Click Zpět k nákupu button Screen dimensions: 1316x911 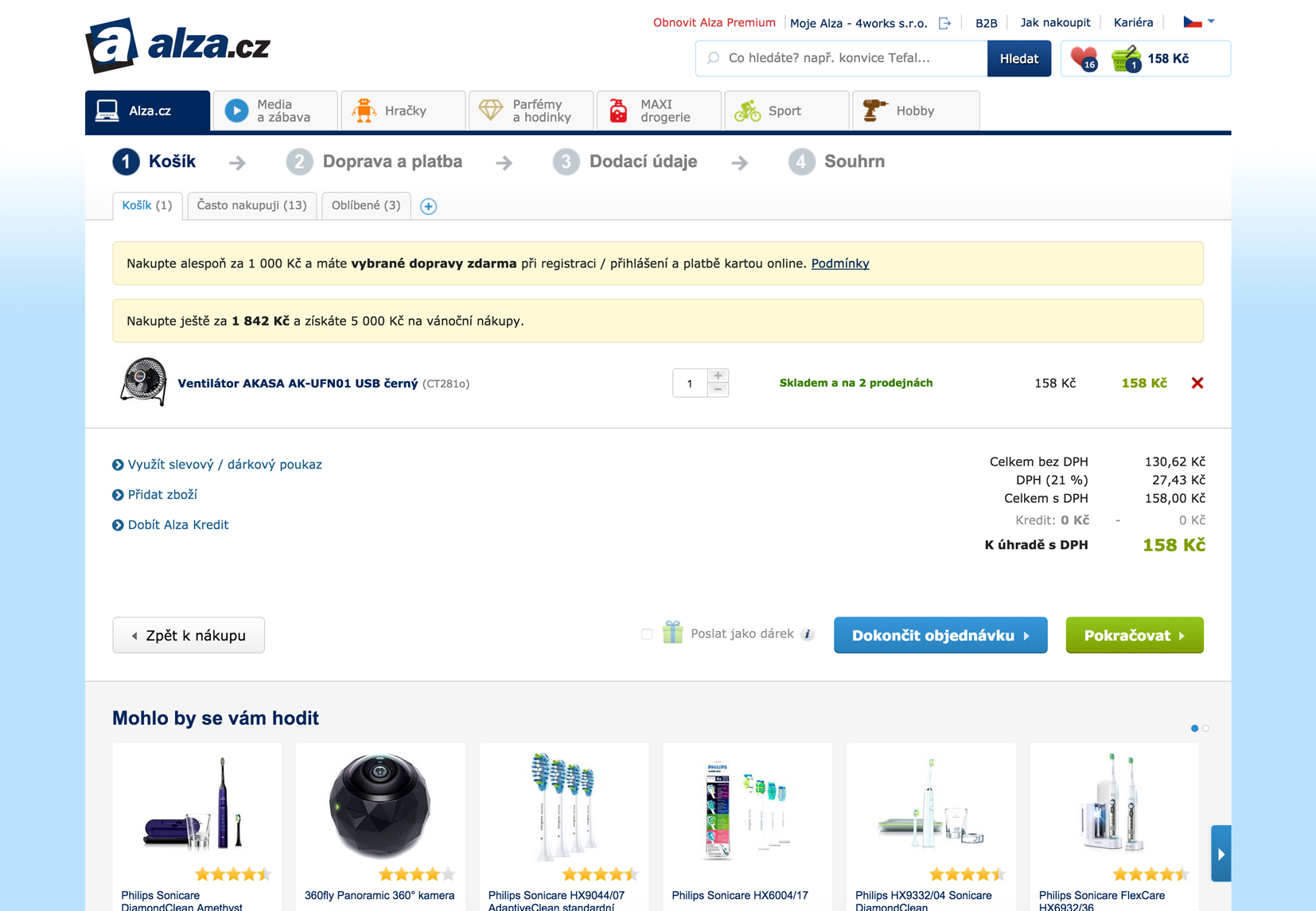click(x=189, y=636)
